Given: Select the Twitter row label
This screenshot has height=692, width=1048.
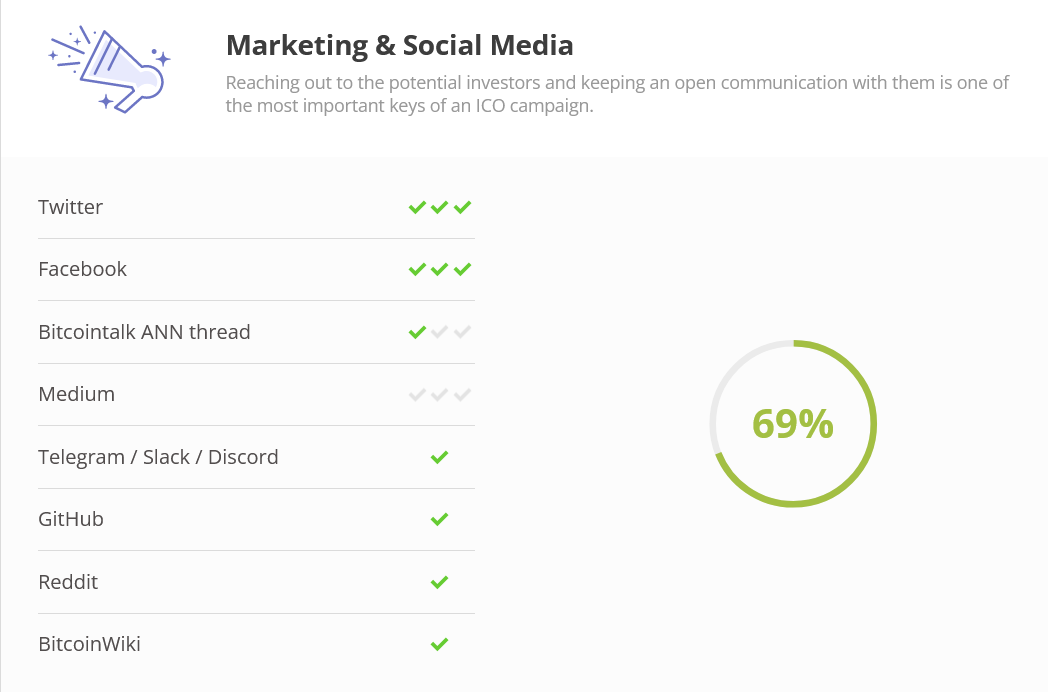Looking at the screenshot, I should 70,207.
